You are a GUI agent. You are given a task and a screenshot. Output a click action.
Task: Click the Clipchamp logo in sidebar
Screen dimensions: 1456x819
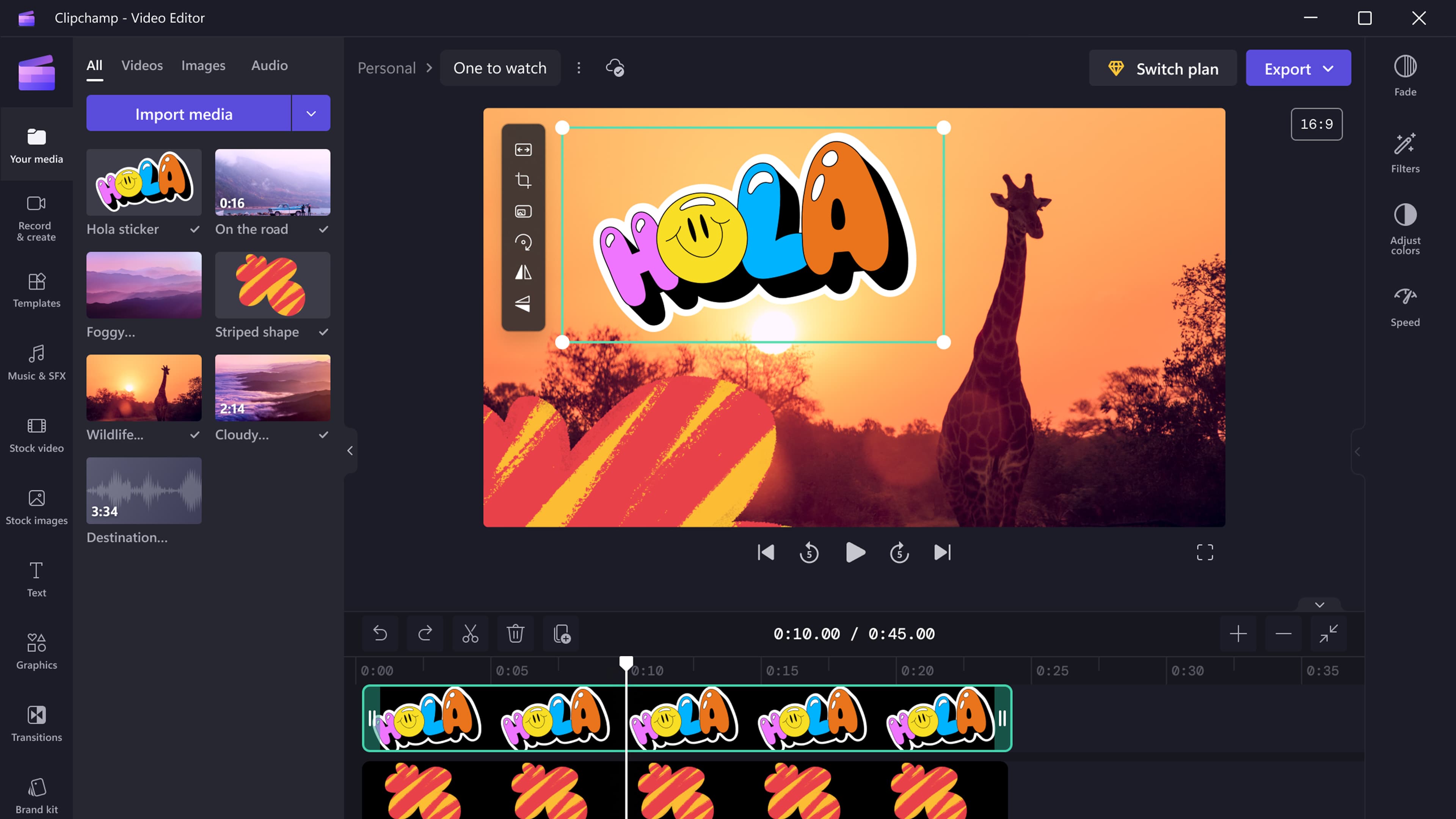[37, 73]
